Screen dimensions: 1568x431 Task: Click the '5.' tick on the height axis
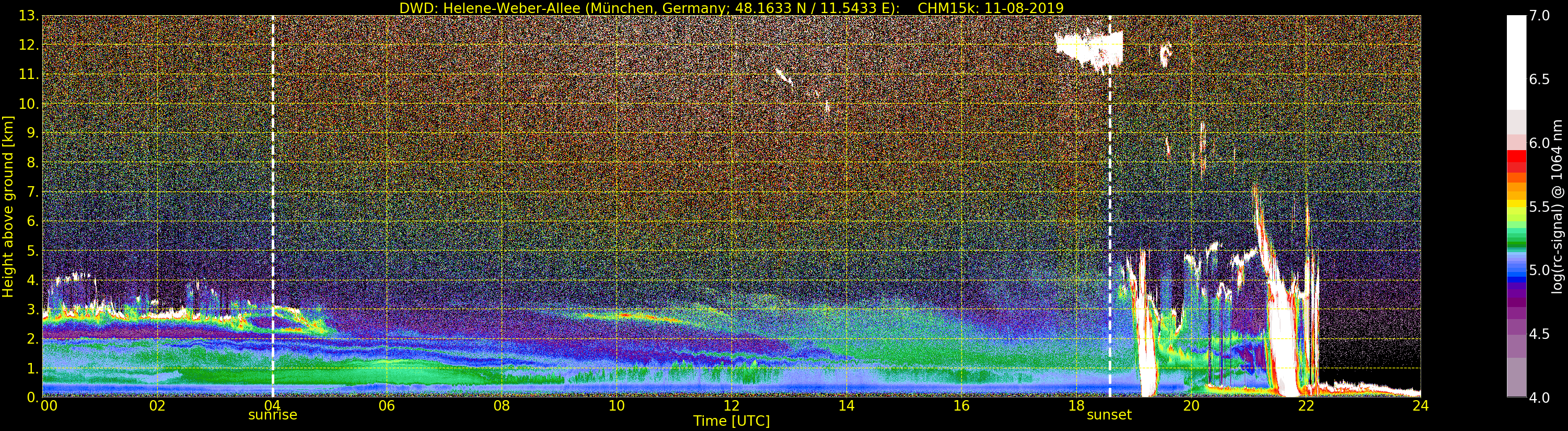33,251
